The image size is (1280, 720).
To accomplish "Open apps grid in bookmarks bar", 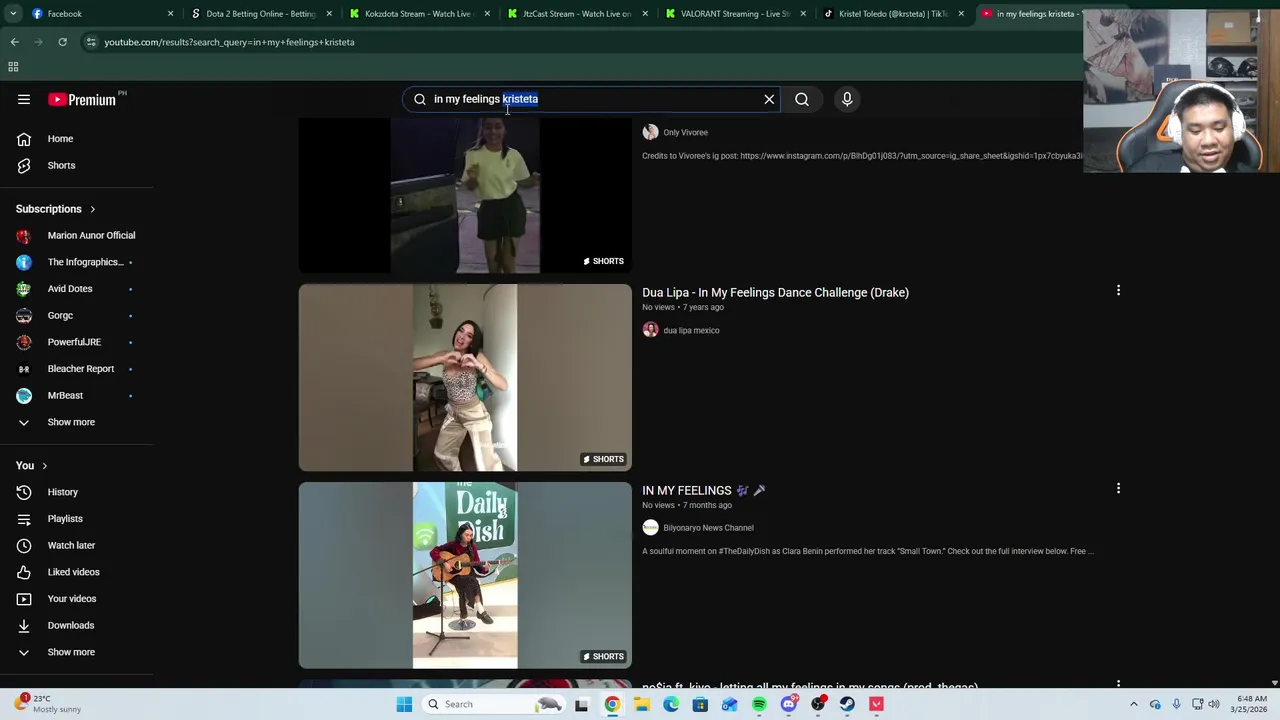I will [x=13, y=67].
